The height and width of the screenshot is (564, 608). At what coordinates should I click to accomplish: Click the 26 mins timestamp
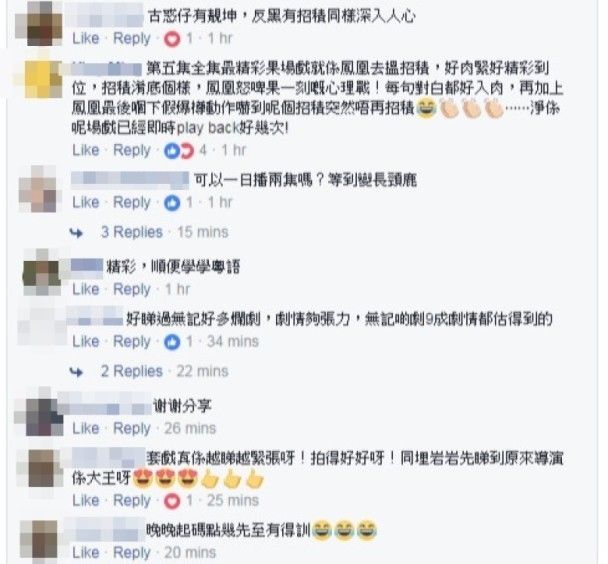click(x=190, y=428)
